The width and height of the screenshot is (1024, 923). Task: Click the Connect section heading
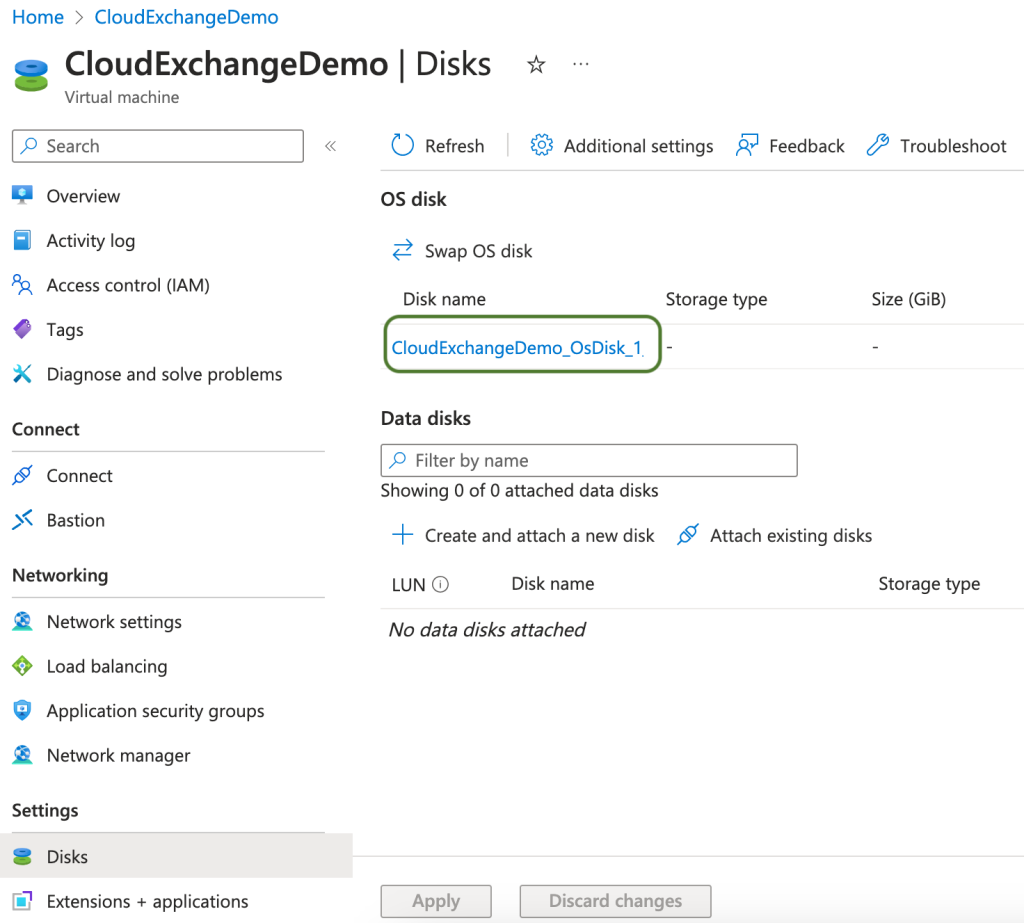(x=46, y=429)
